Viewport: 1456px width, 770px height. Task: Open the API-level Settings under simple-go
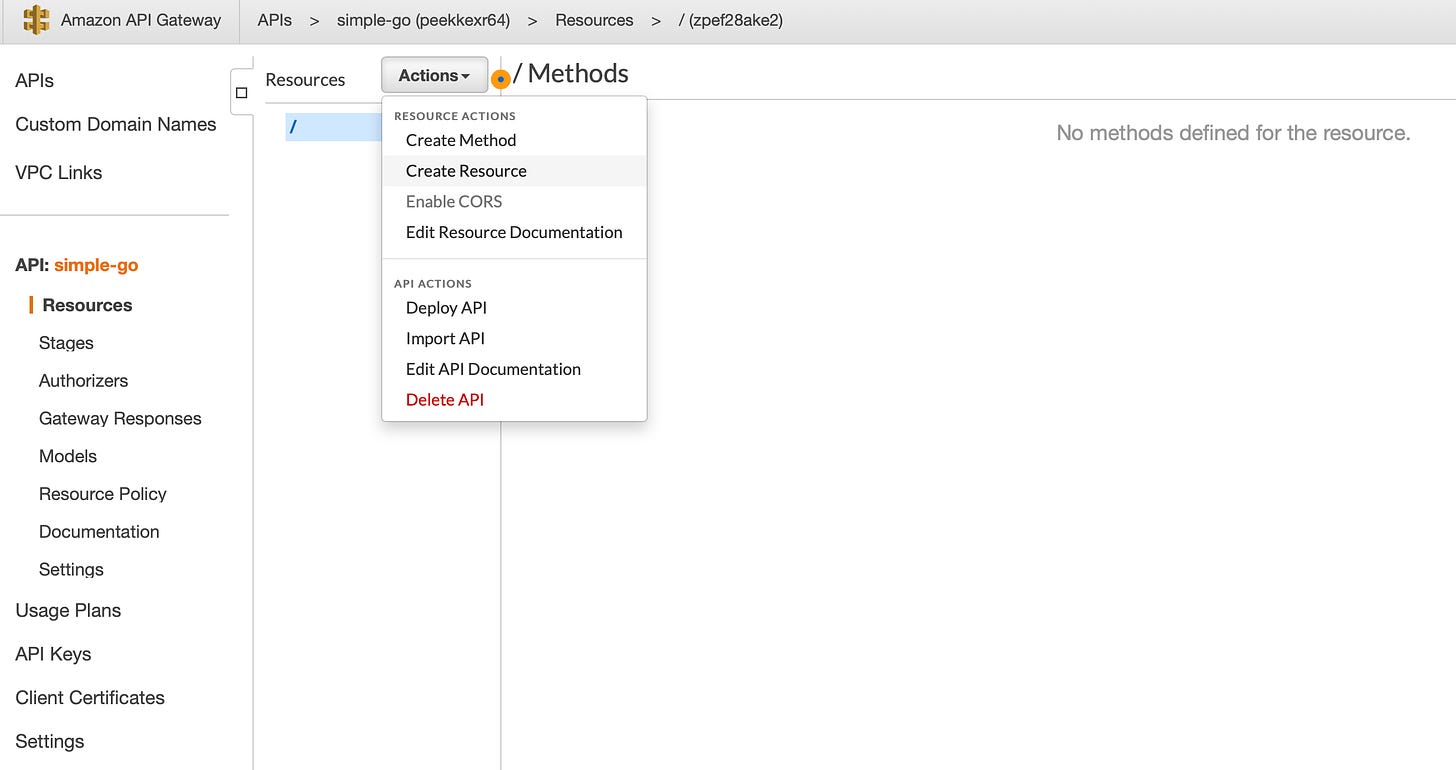point(71,570)
